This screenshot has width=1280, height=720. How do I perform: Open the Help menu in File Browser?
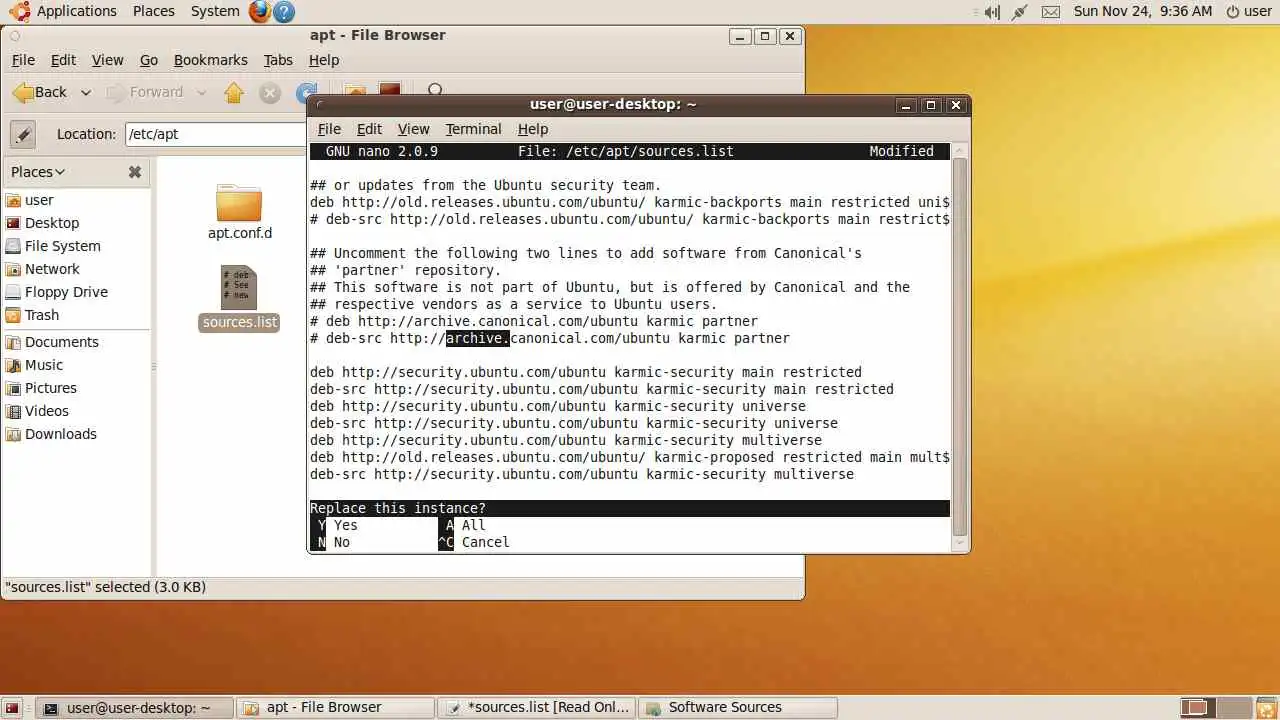[x=324, y=60]
